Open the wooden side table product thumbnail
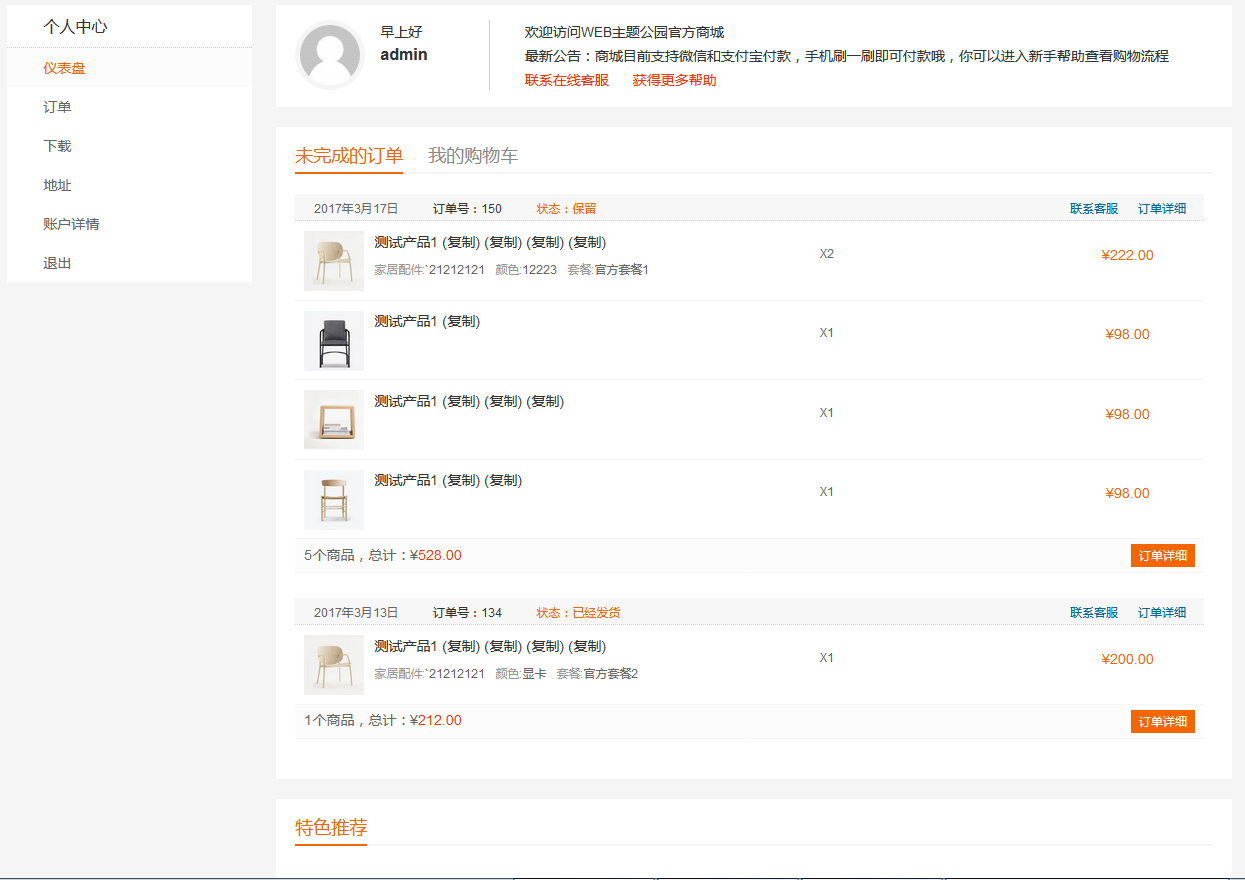 (333, 419)
